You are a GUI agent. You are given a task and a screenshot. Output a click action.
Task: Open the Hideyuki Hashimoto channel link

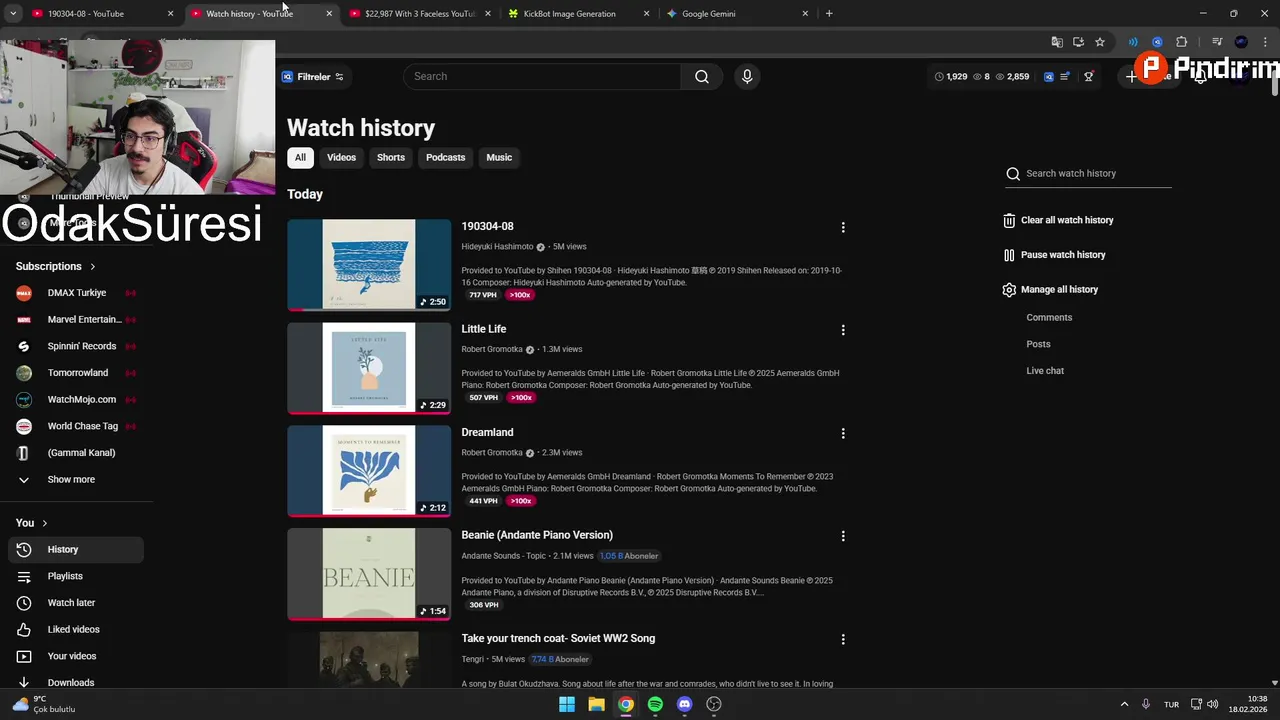click(x=497, y=247)
